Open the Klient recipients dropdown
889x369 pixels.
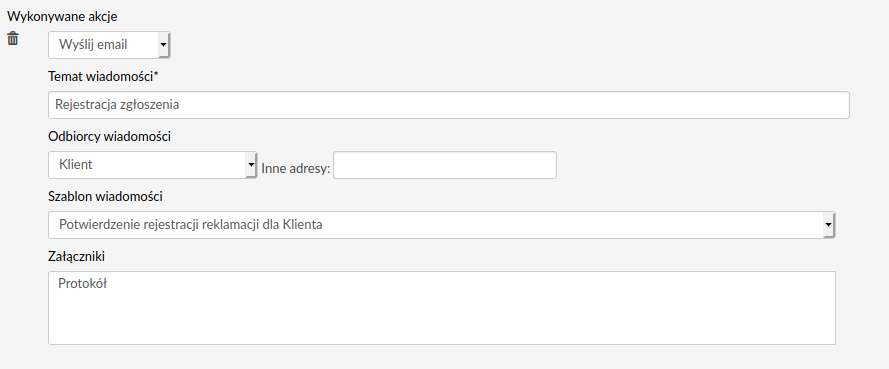coord(153,165)
